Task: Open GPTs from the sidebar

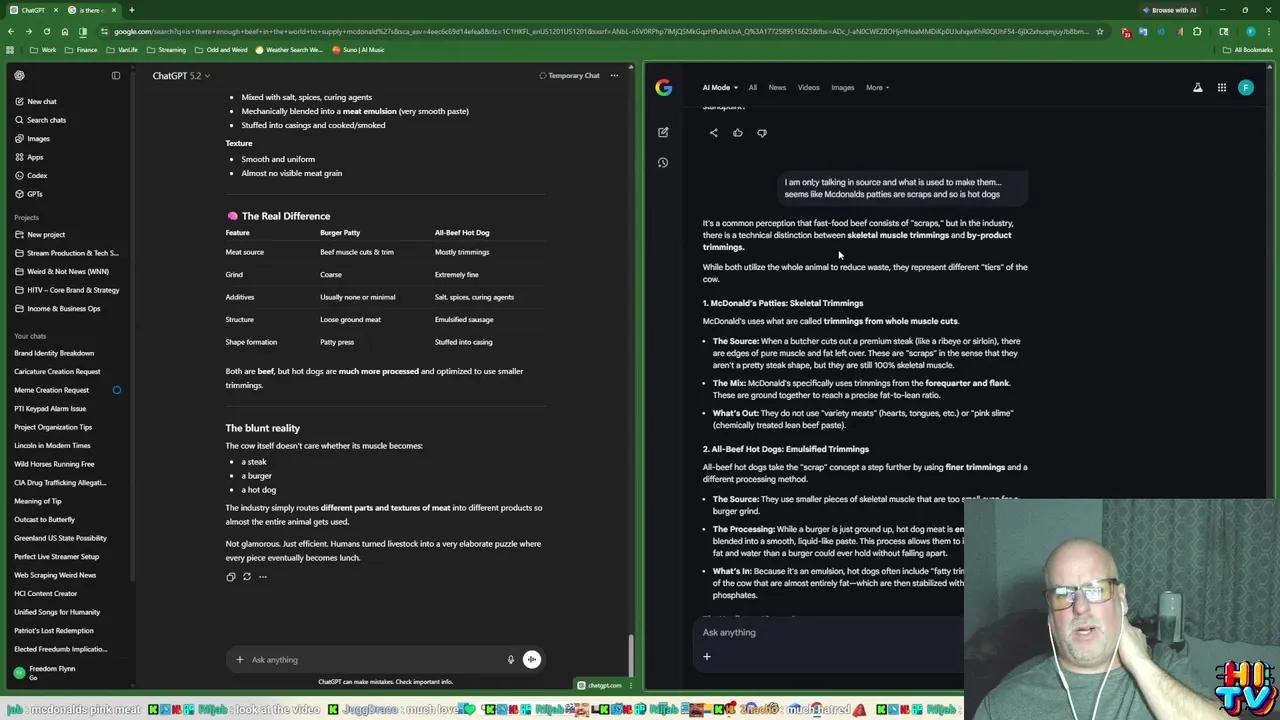Action: pyautogui.click(x=28, y=194)
